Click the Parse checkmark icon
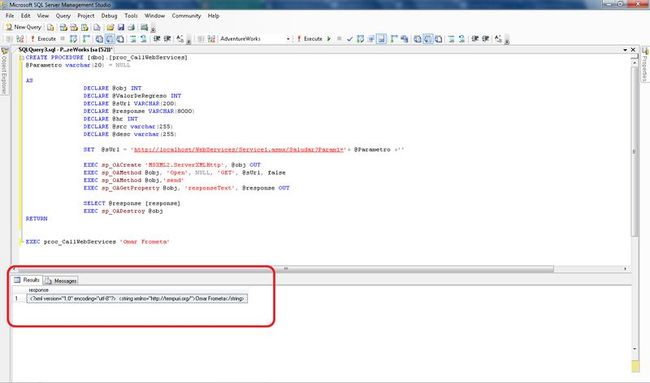Viewport: 650px width, 383px height. (350, 39)
